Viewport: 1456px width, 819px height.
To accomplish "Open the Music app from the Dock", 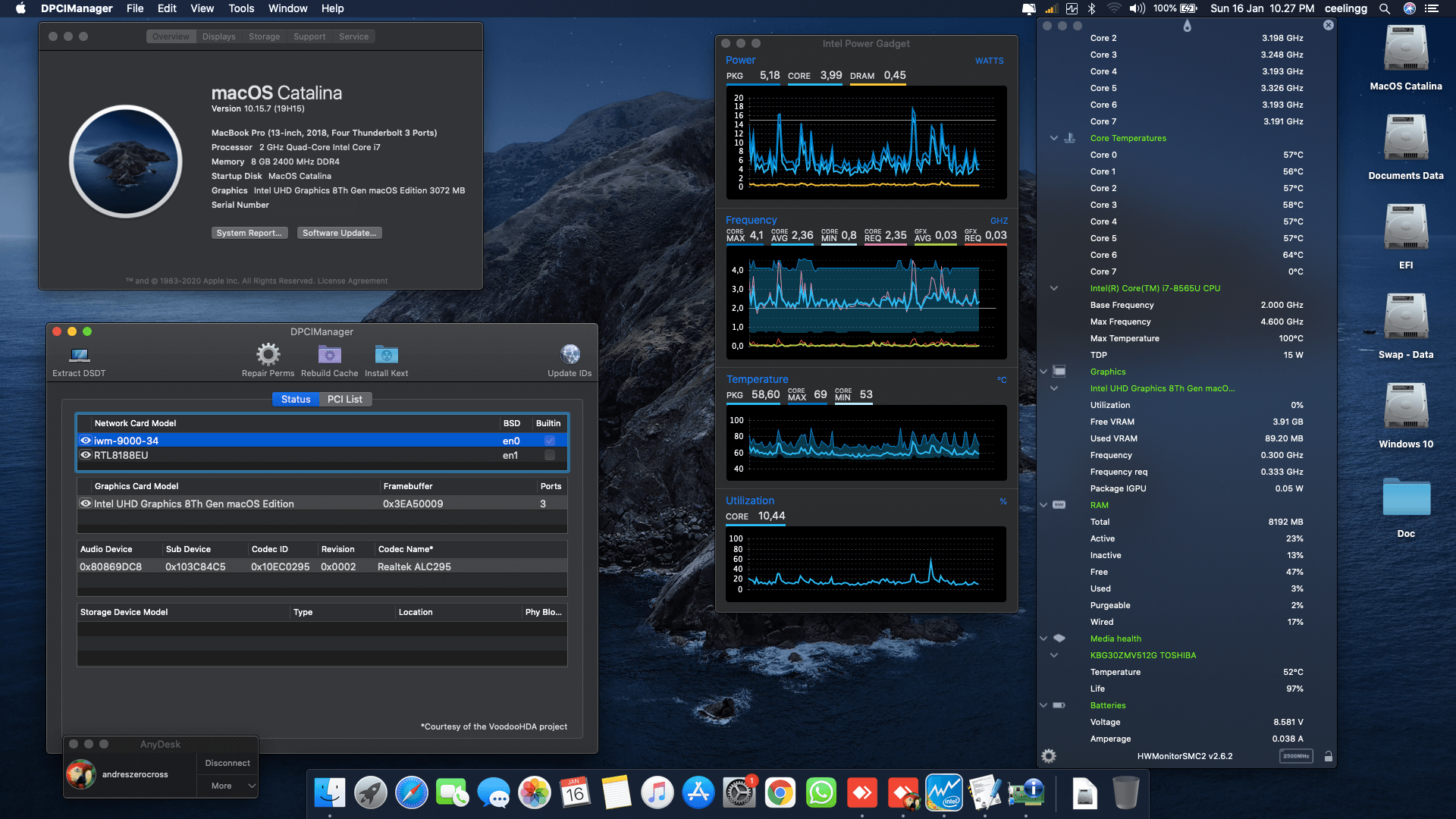I will click(x=657, y=793).
